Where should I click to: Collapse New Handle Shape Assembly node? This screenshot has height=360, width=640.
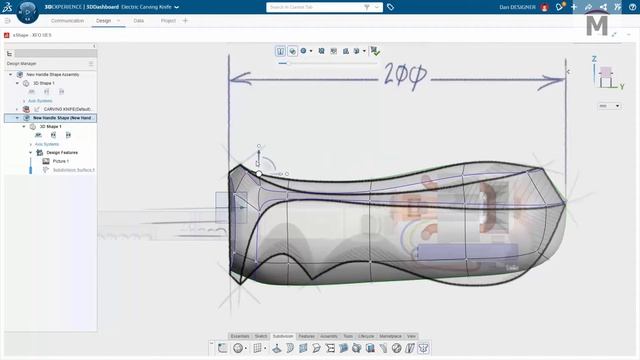[11, 75]
